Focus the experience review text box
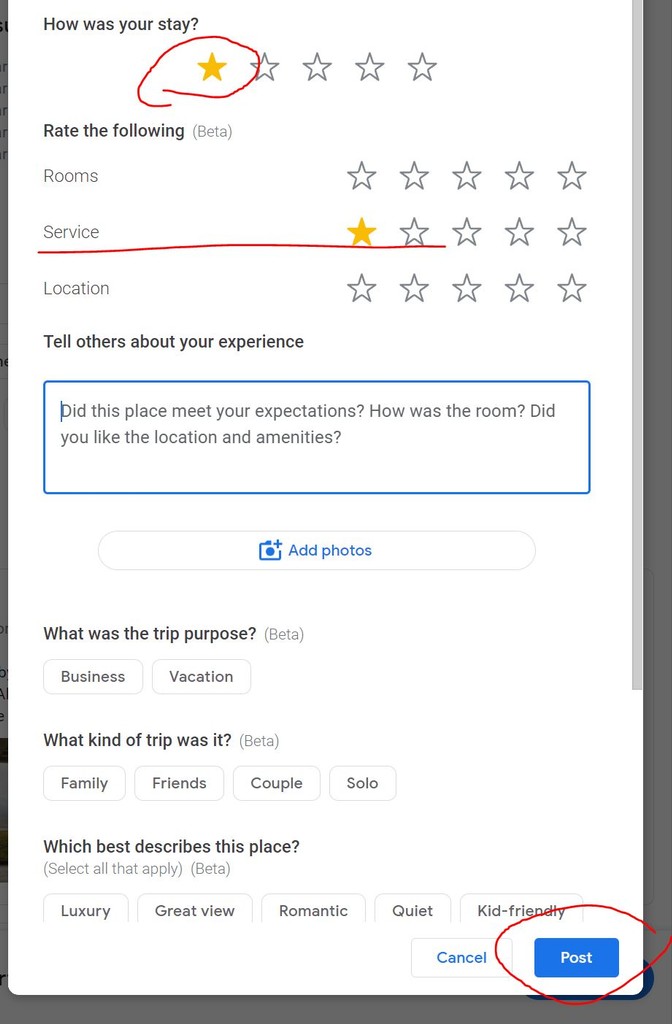 317,437
